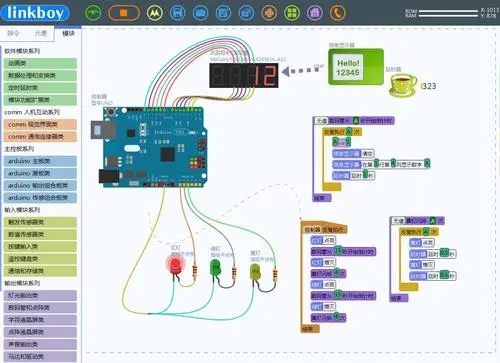This screenshot has height=363, width=500.
Task: Save the project using the floppy disk icon
Action: [x=178, y=13]
